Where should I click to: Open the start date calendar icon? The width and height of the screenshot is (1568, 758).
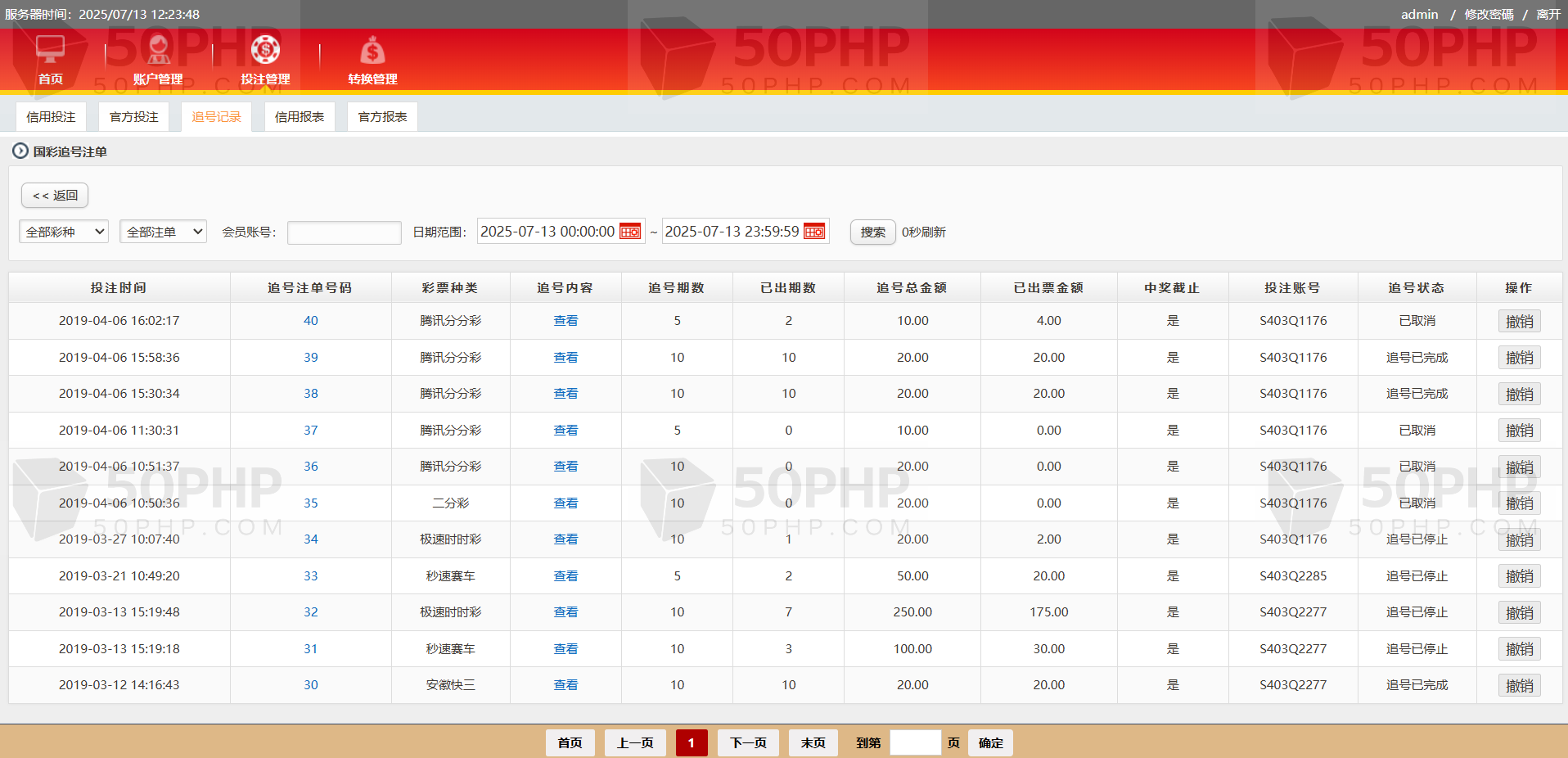(x=630, y=232)
